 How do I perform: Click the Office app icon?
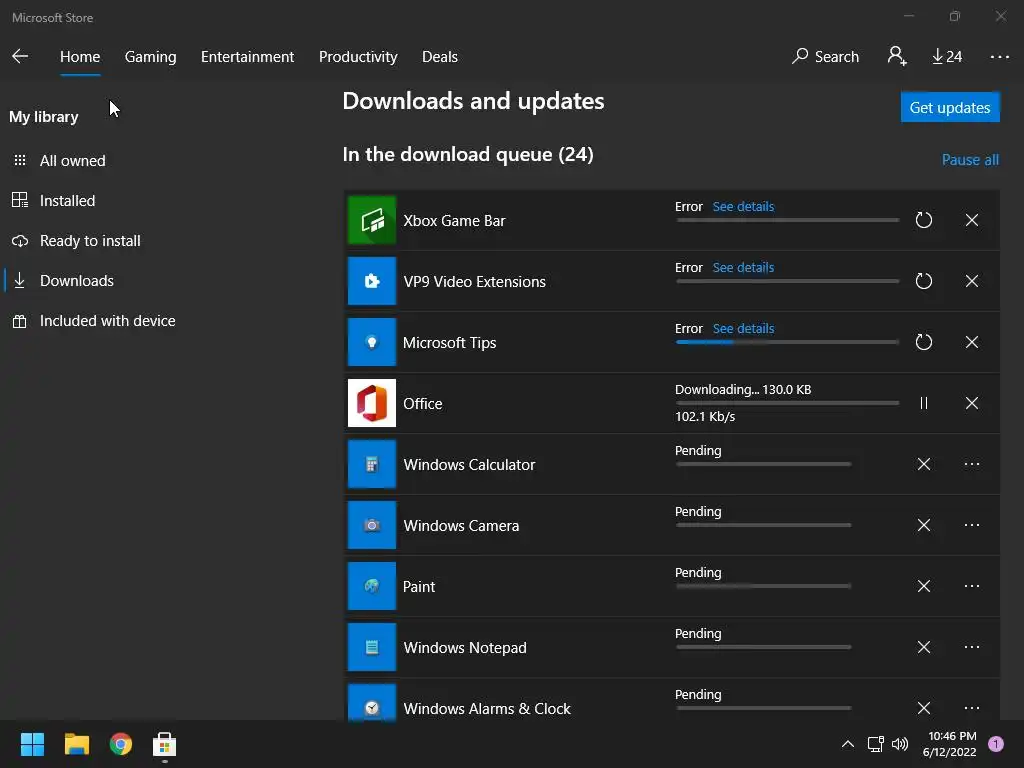pos(372,403)
